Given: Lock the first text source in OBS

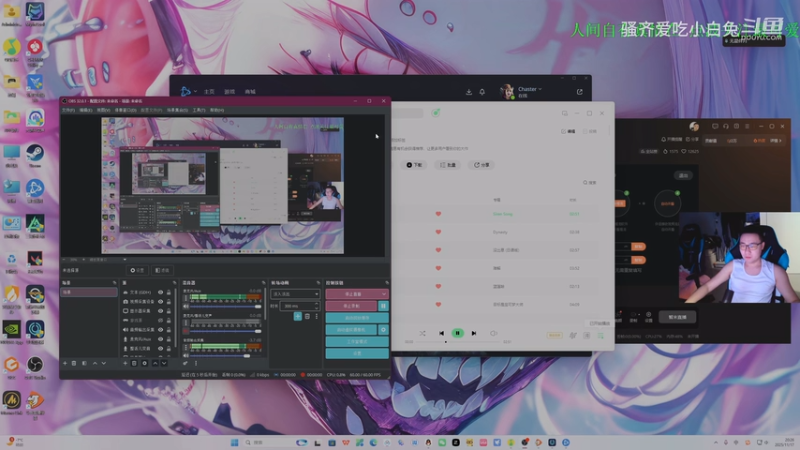Looking at the screenshot, I should point(168,292).
